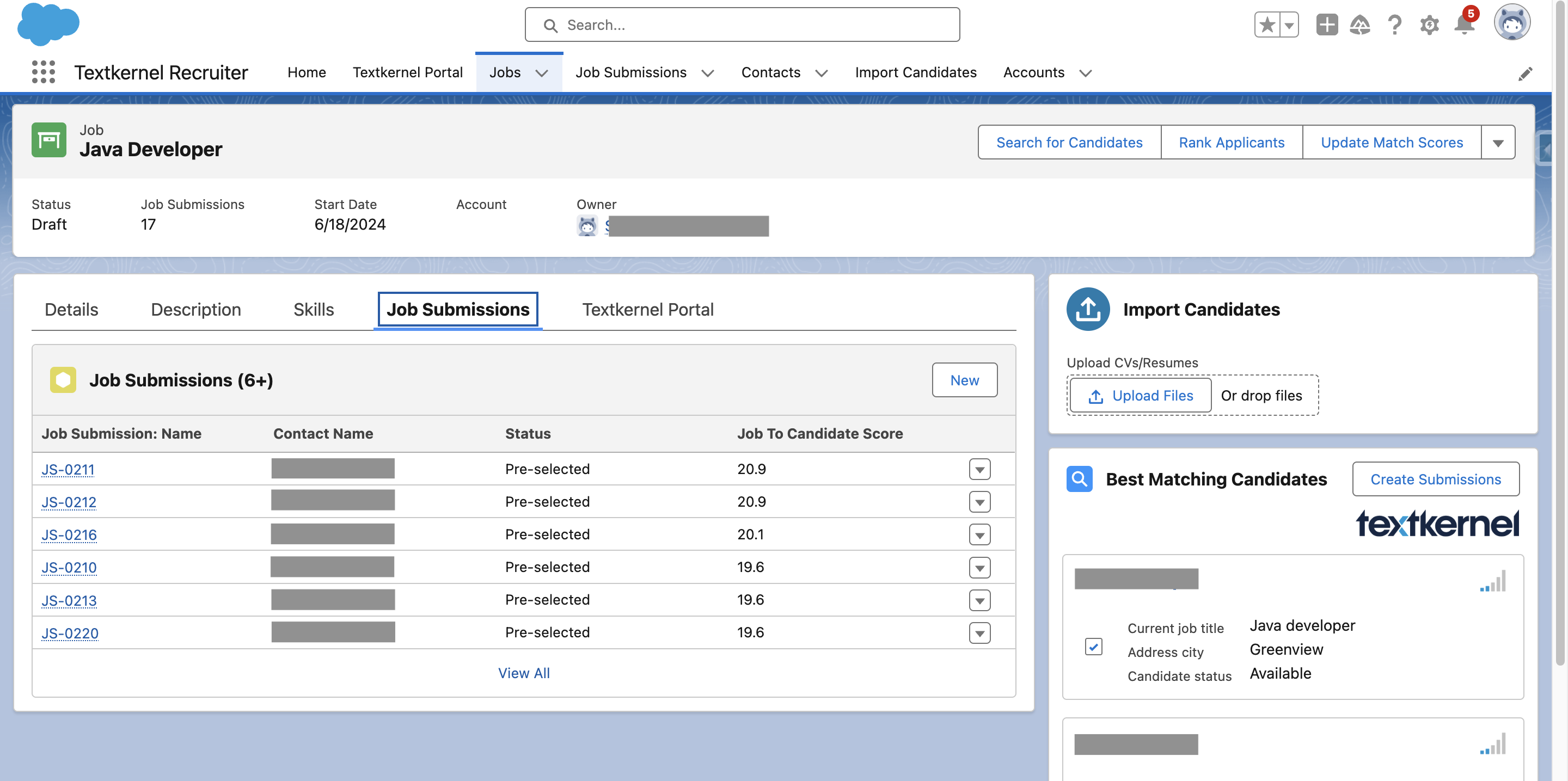Expand the Contacts nav chevron

click(821, 73)
